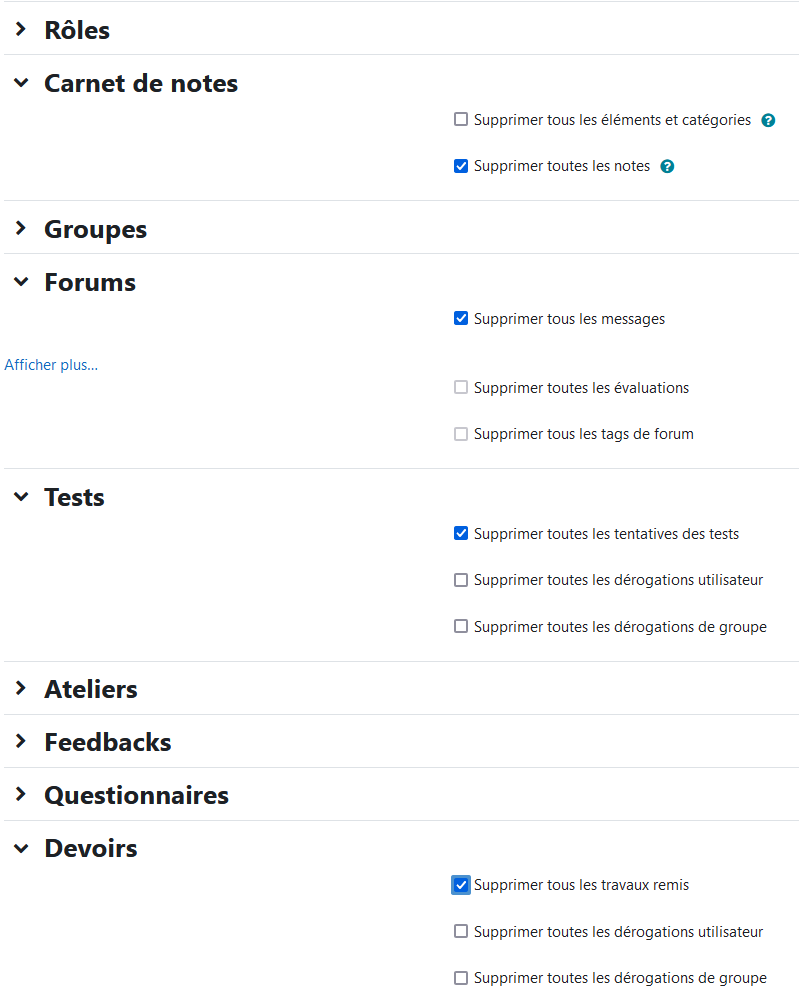Check Tests dérogations de groupe checkbox

click(x=461, y=626)
